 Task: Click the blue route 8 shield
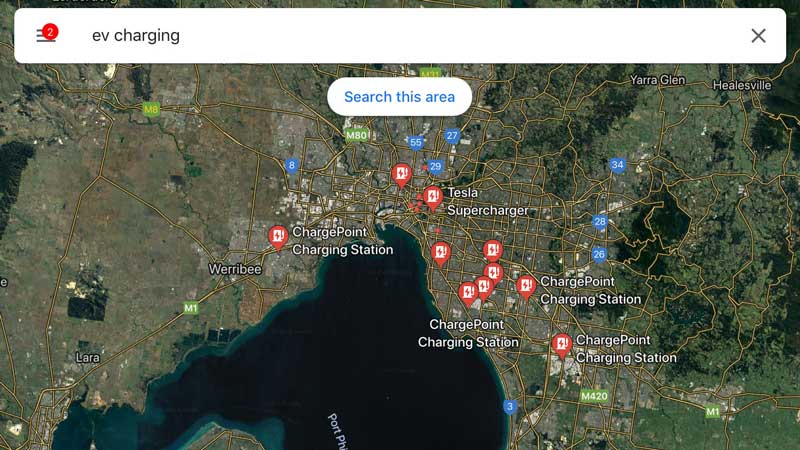291,165
